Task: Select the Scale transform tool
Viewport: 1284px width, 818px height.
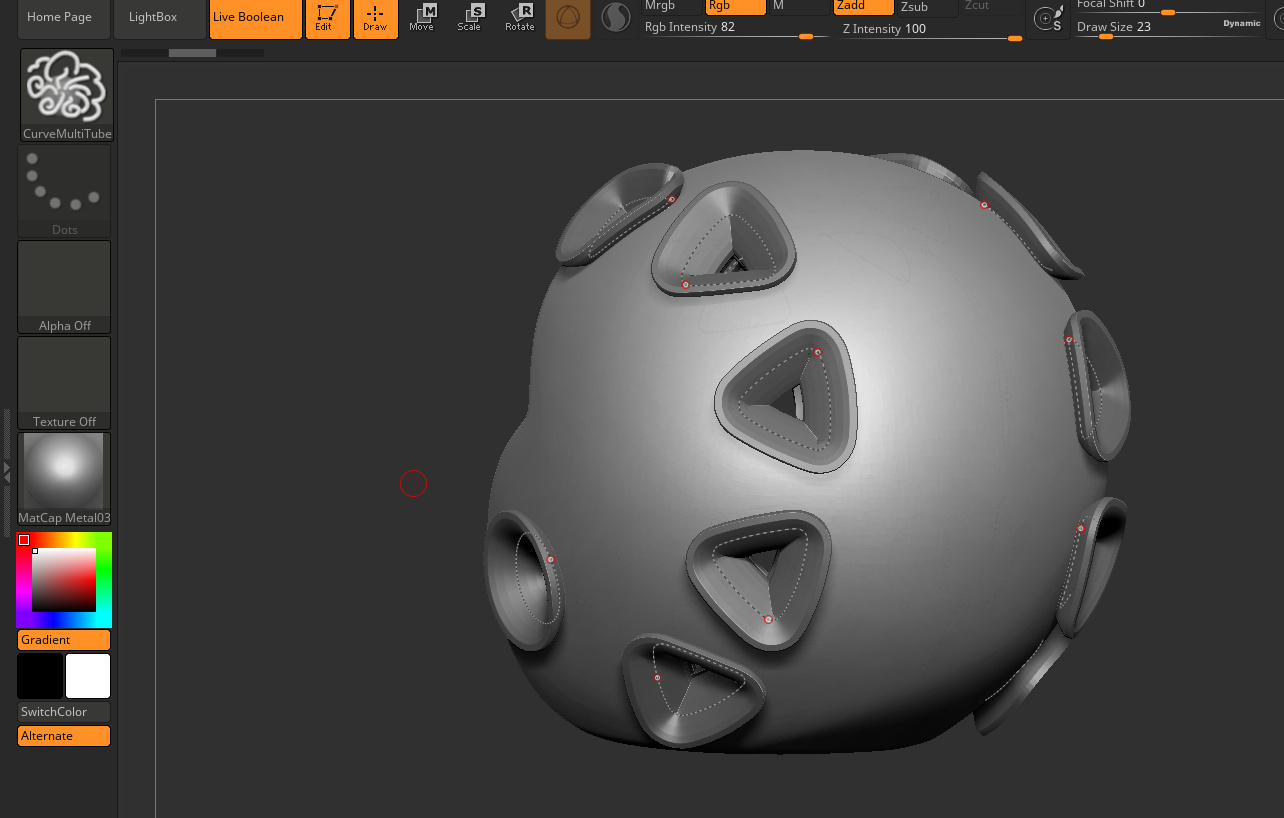Action: (x=470, y=19)
